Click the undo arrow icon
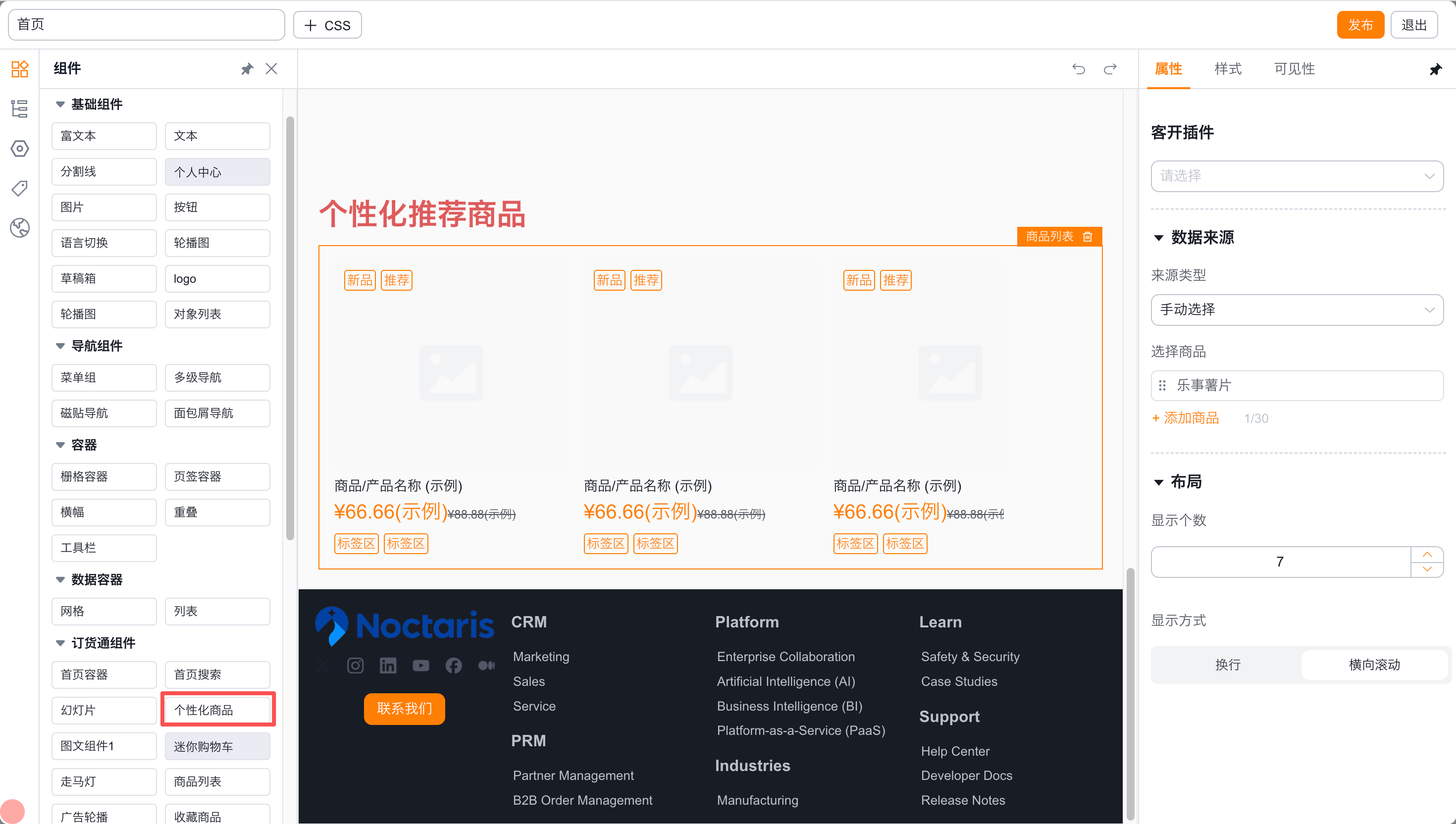The height and width of the screenshot is (824, 1456). (1078, 69)
